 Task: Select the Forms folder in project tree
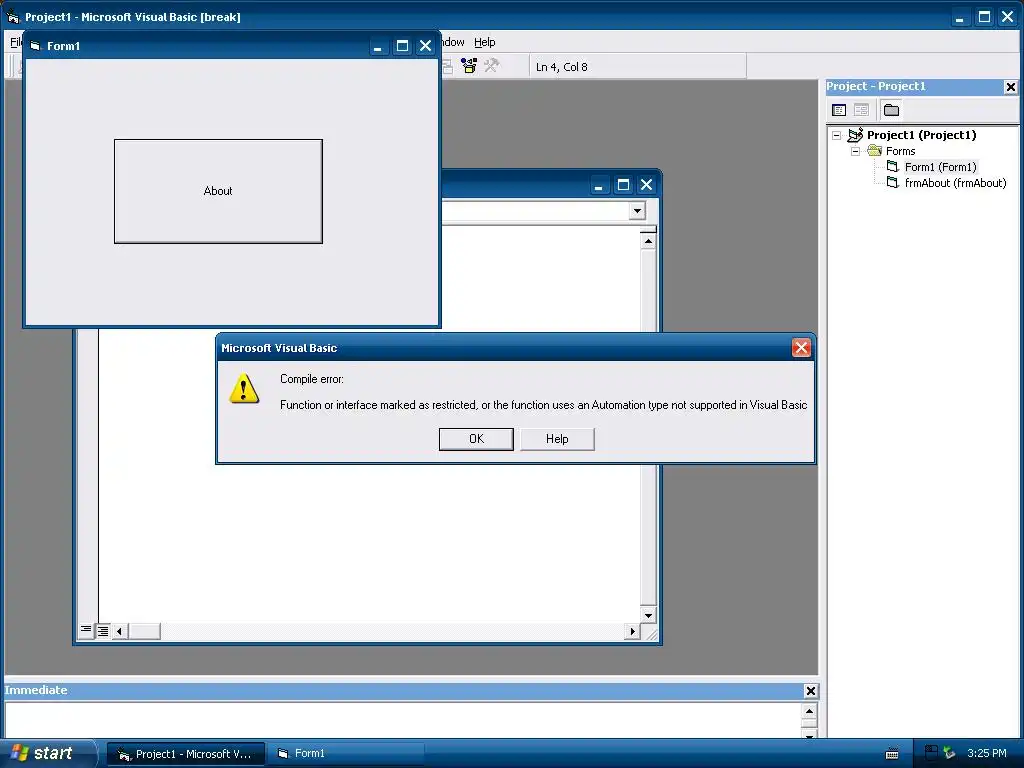(901, 151)
